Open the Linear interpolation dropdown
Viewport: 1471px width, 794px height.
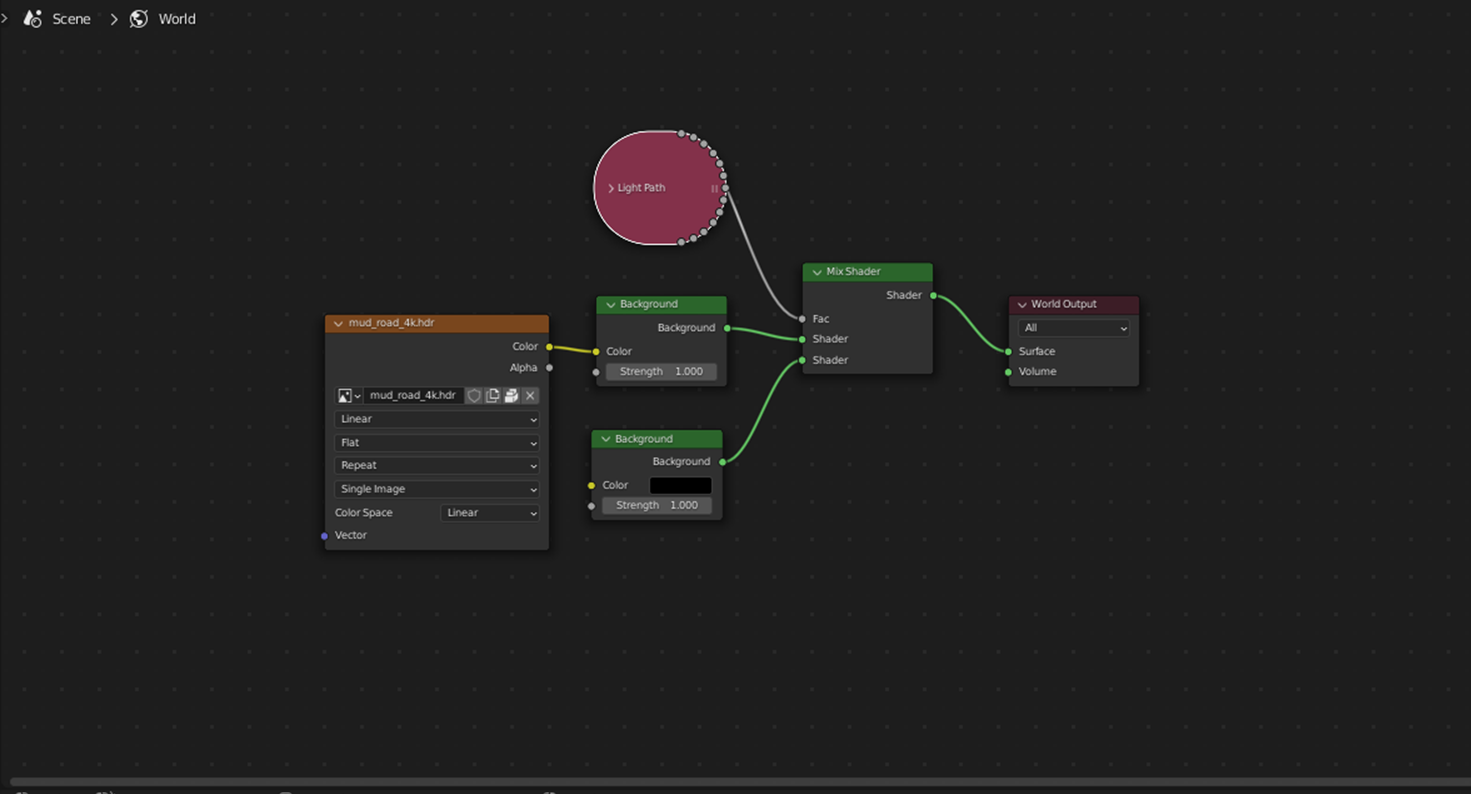click(x=437, y=419)
